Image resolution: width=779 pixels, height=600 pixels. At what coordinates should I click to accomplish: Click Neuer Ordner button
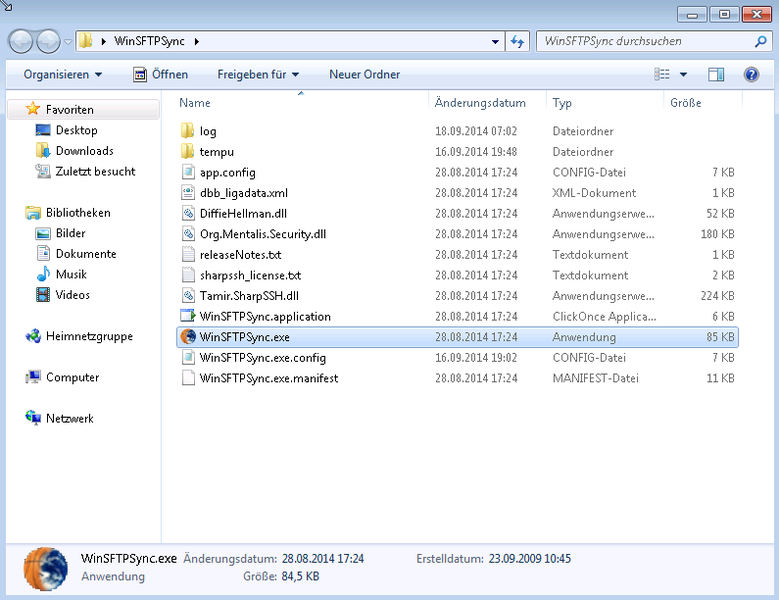tap(364, 75)
